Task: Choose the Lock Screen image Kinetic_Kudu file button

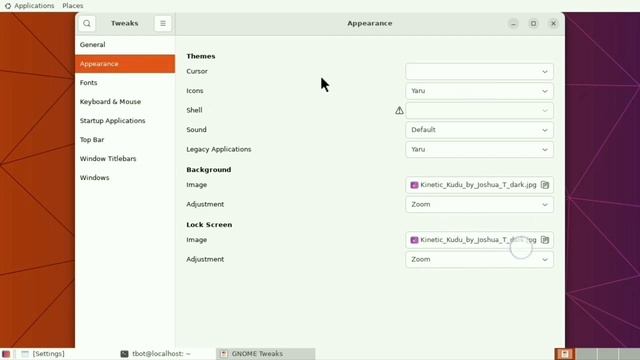Action: point(480,240)
